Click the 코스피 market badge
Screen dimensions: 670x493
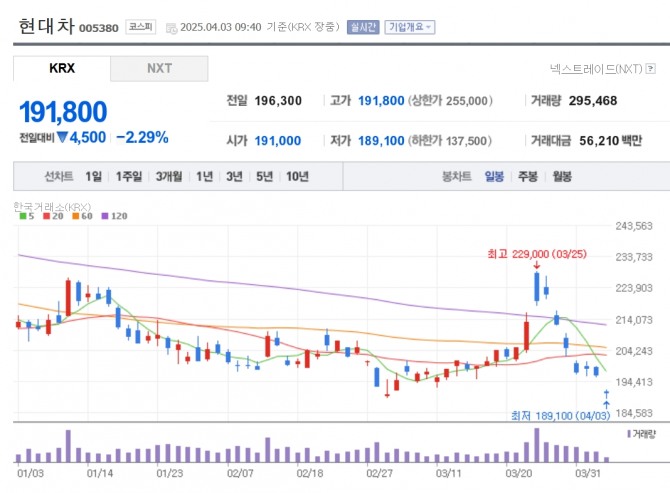138,27
